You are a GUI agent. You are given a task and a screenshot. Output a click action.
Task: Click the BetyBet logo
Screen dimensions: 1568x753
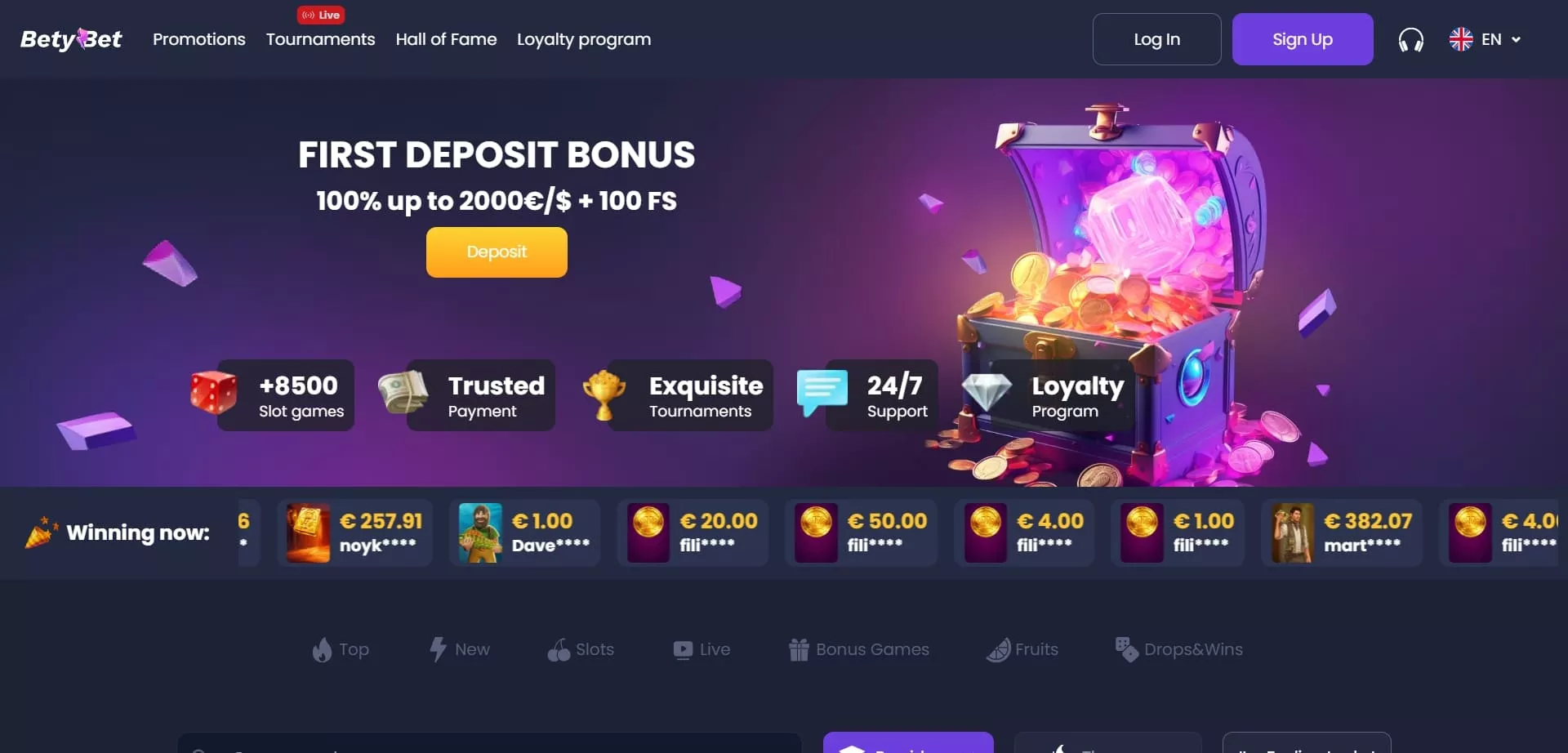pos(71,39)
